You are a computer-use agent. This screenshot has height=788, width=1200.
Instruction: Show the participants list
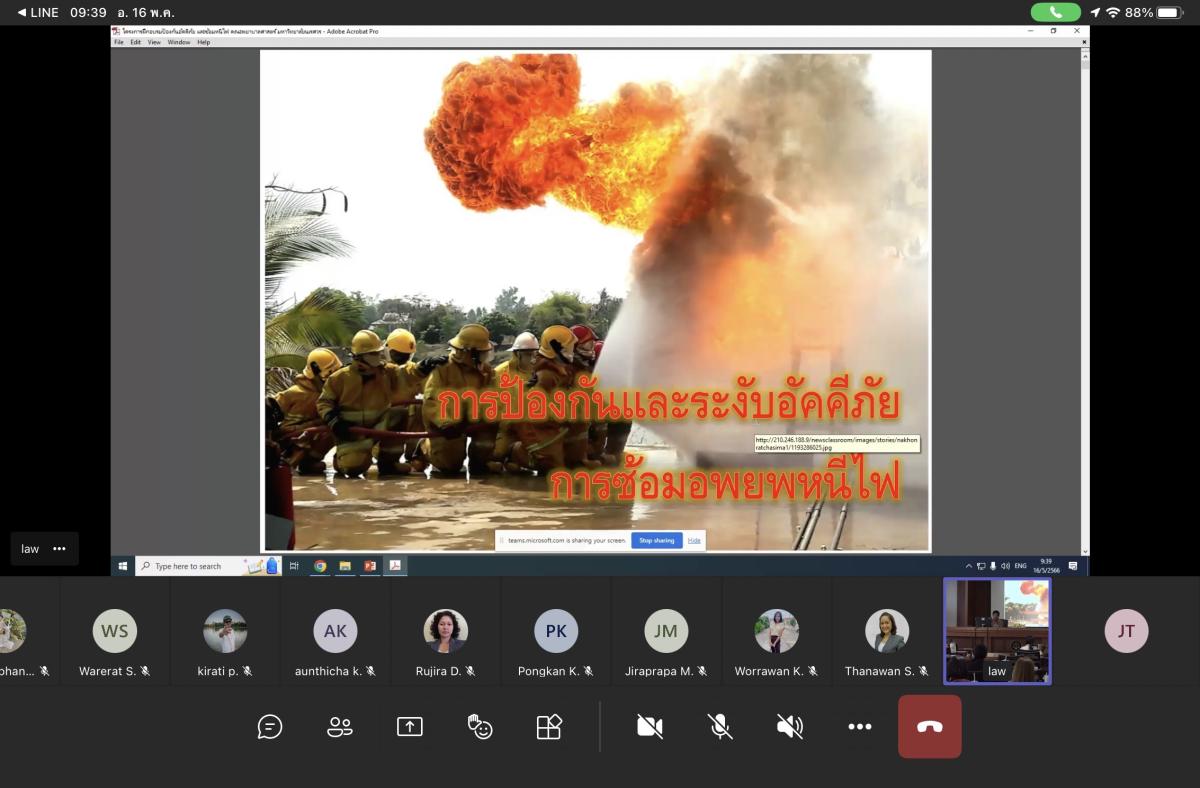tap(340, 727)
